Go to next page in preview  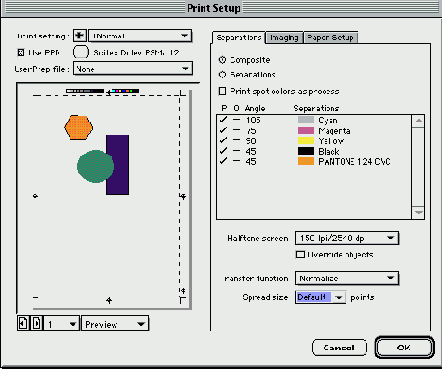36,323
